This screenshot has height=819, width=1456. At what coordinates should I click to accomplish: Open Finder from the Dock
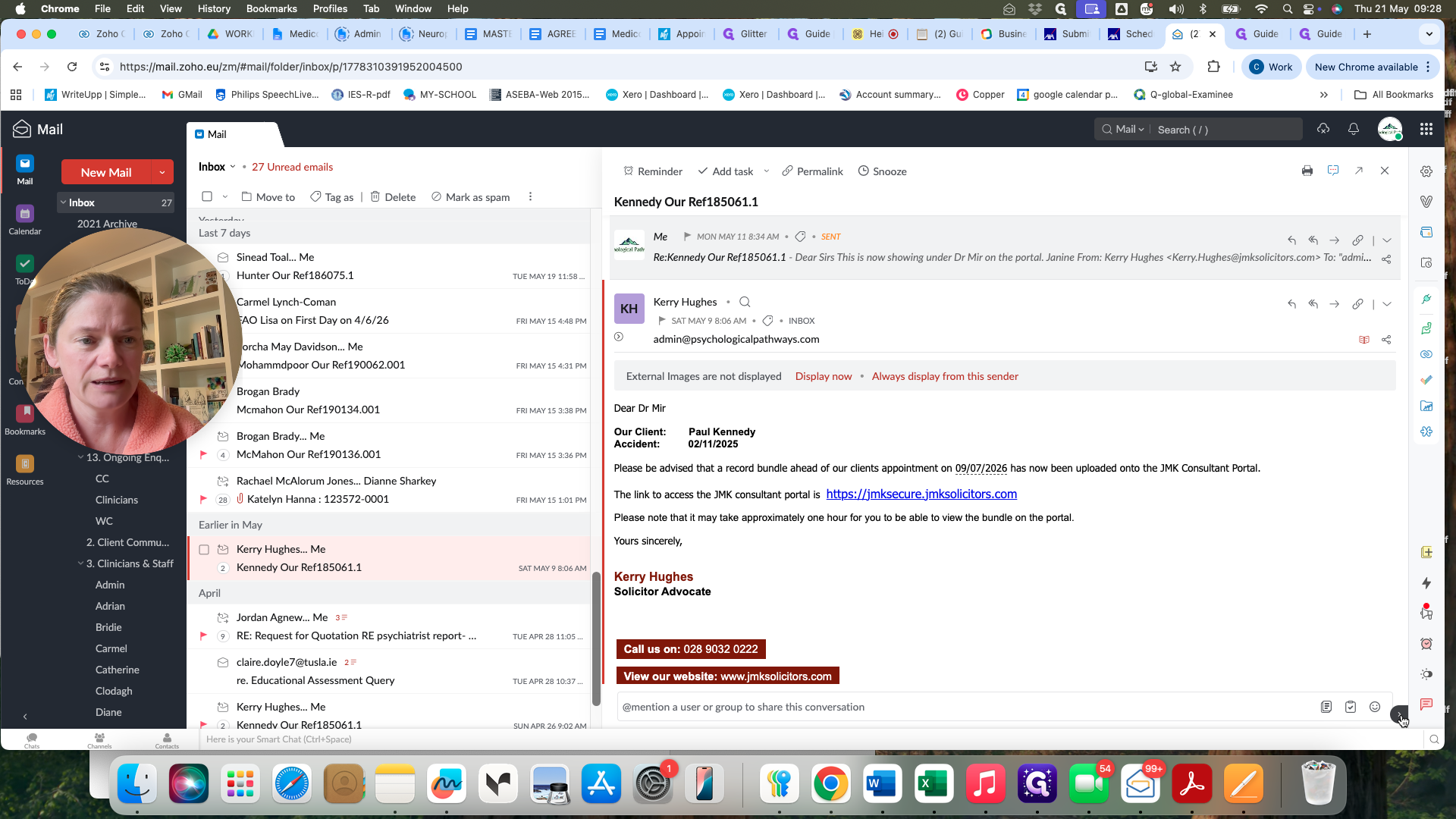[x=137, y=783]
